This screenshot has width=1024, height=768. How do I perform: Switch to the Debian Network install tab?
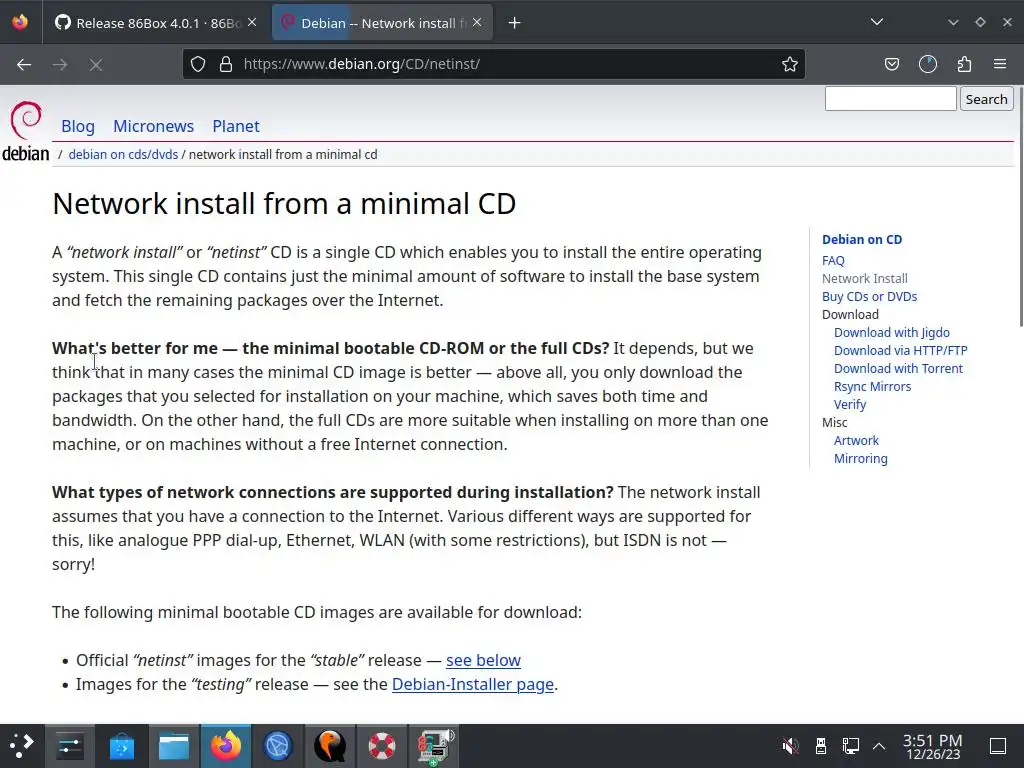click(382, 24)
